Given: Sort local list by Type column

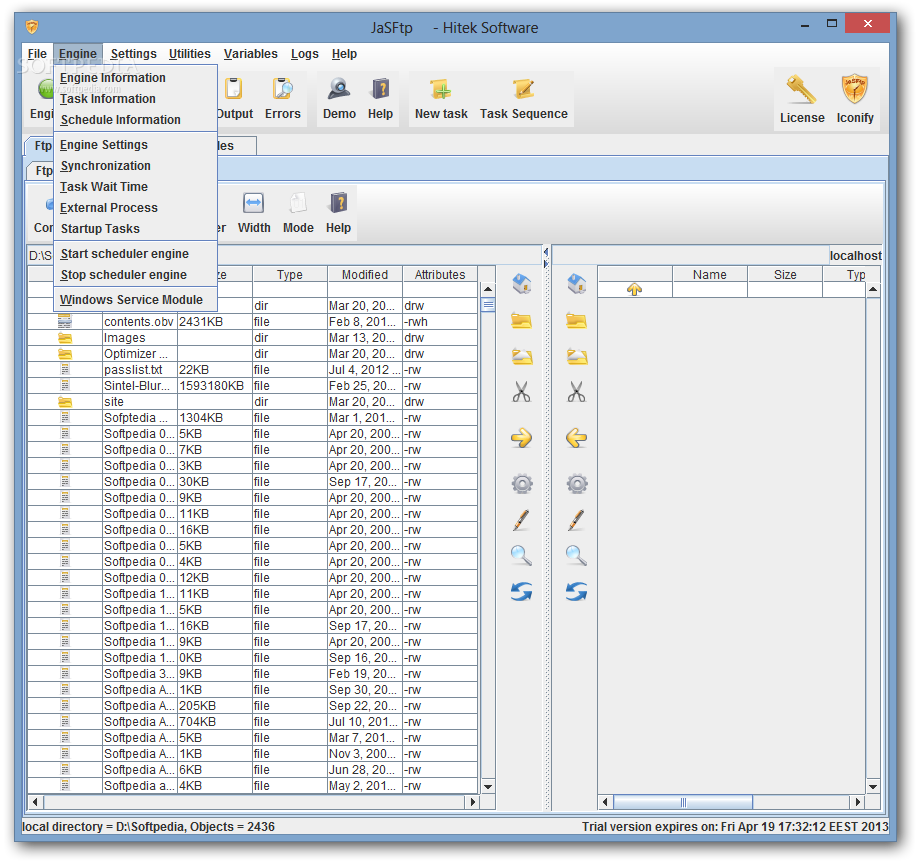Looking at the screenshot, I should 290,274.
